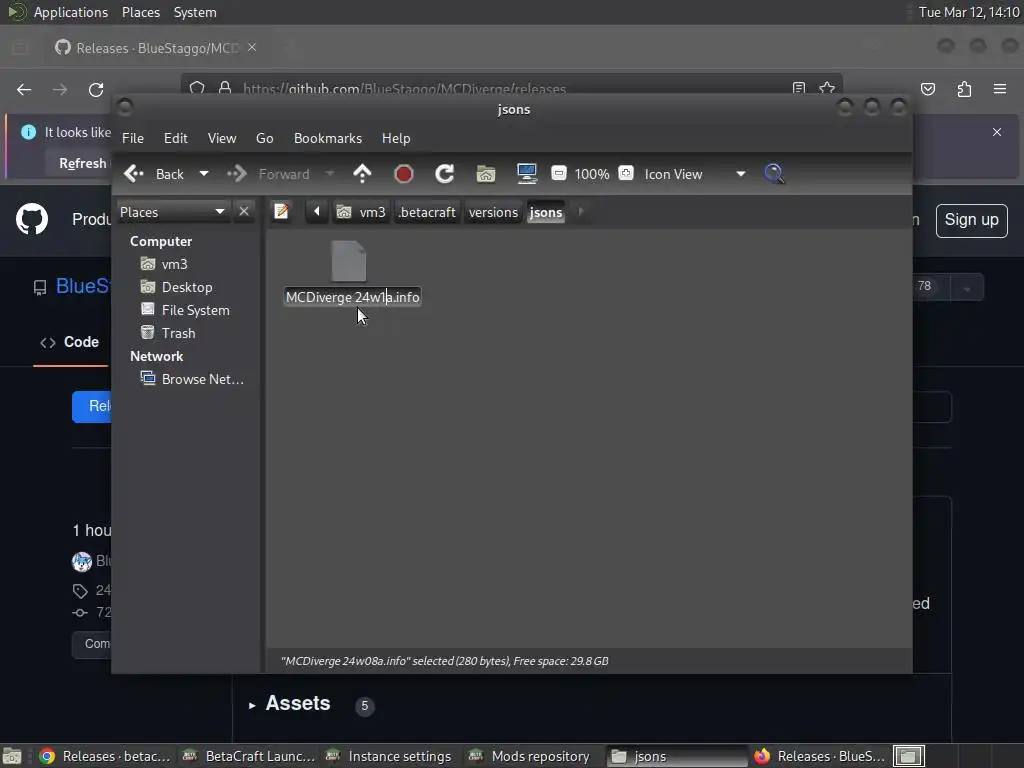Click the 100% zoom level label
1024x768 pixels.
tap(592, 174)
